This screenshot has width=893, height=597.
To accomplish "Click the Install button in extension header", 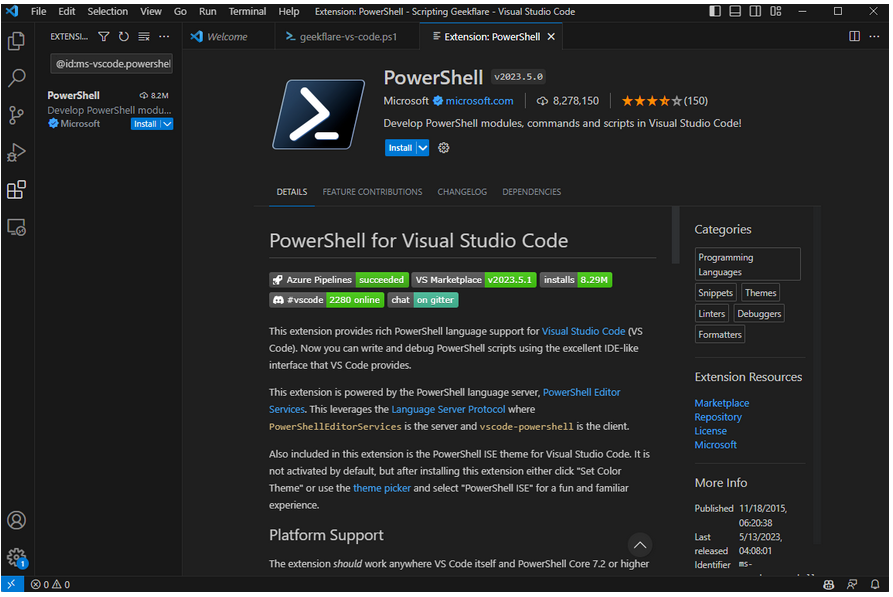I will pos(400,148).
